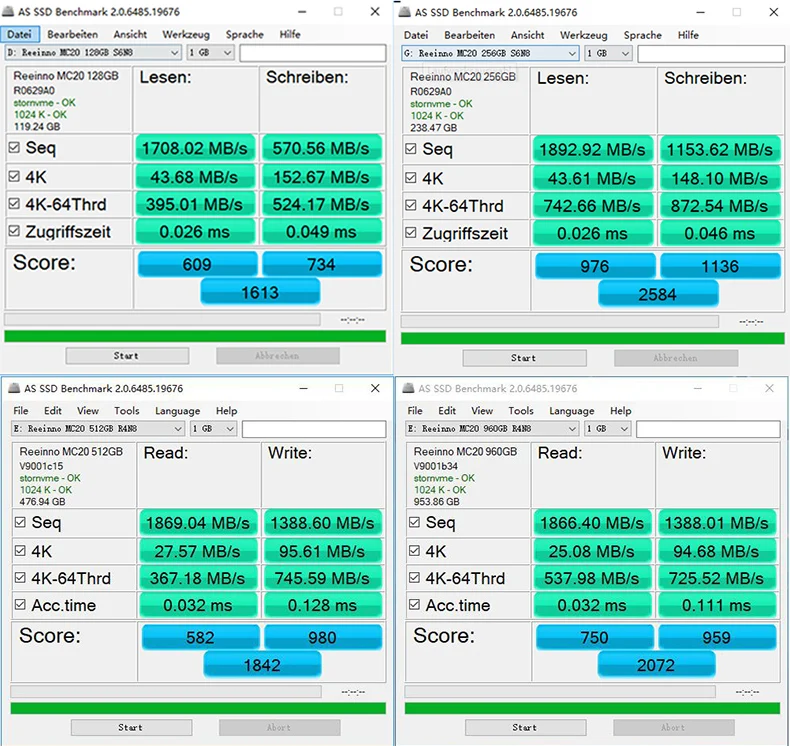This screenshot has width=790, height=746.
Task: Click the total score 1842
Action: (262, 665)
